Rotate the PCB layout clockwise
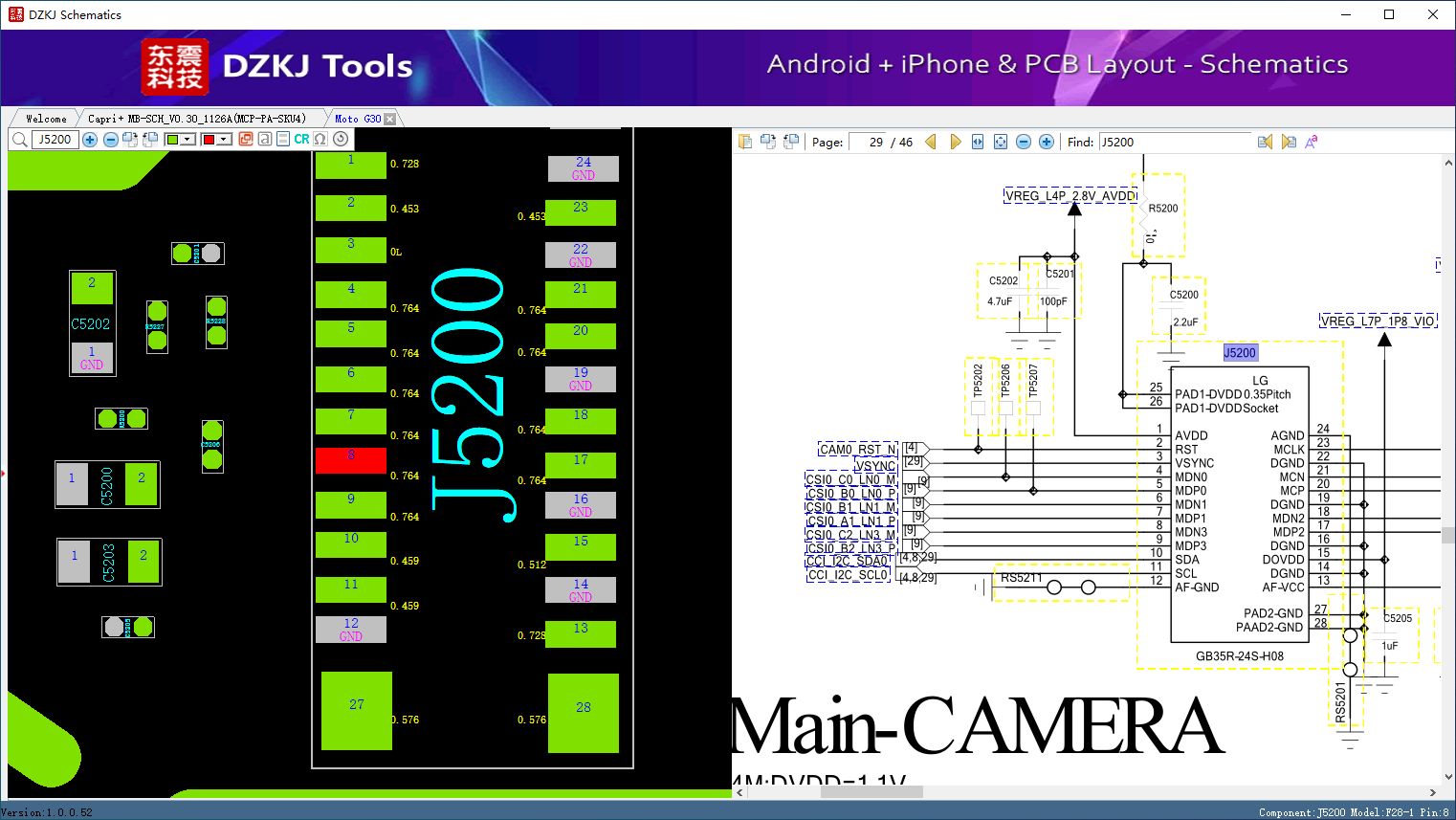This screenshot has width=1456, height=820. pyautogui.click(x=130, y=140)
